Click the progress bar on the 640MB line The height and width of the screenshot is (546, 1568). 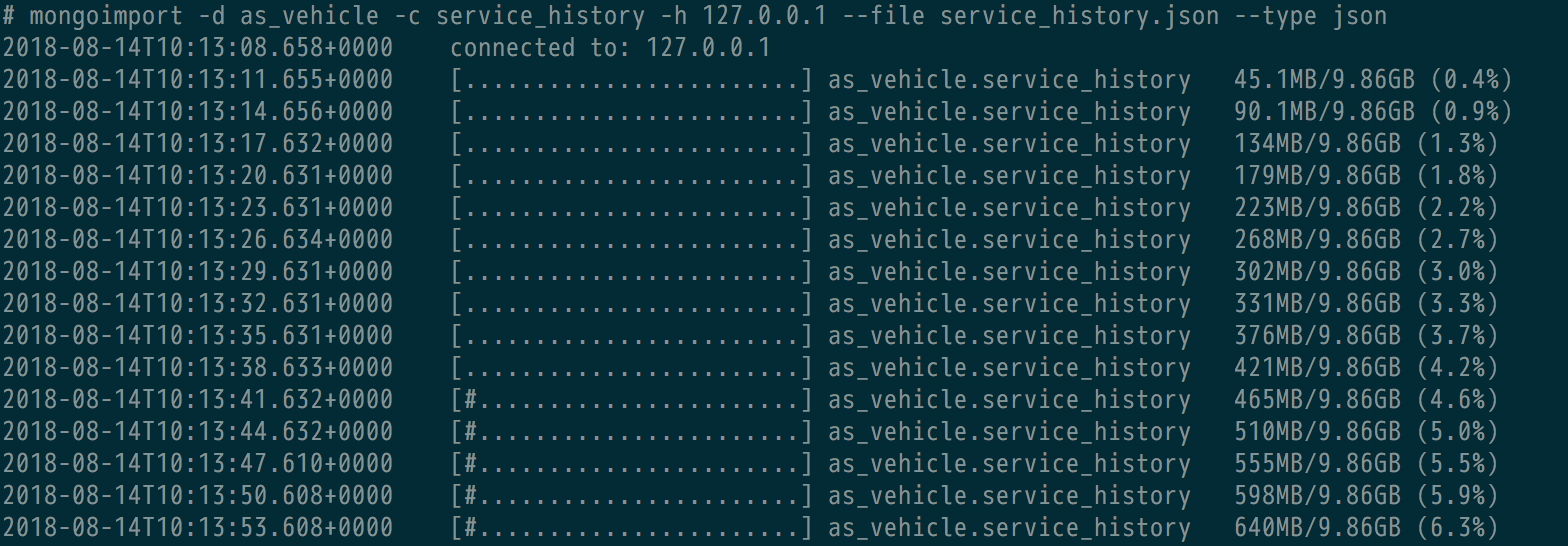click(631, 528)
